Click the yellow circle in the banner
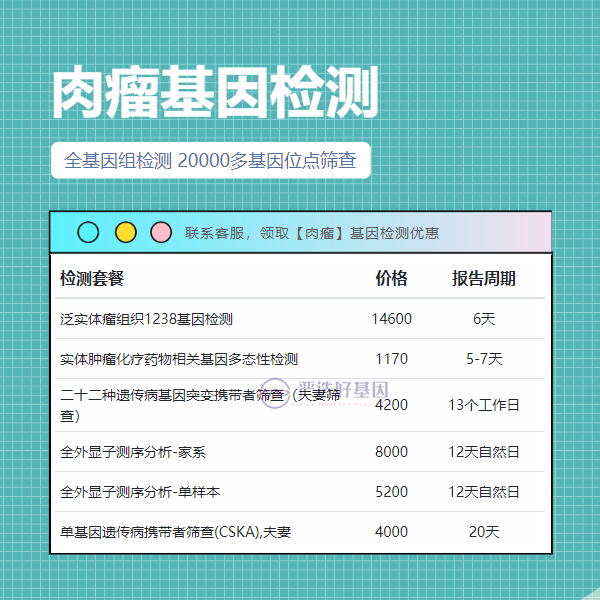Screen dimensions: 600x600 pos(126,232)
